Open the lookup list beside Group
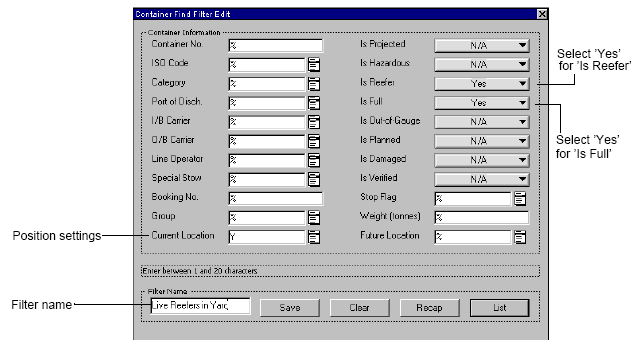Image resolution: width=644 pixels, height=364 pixels. coord(314,217)
